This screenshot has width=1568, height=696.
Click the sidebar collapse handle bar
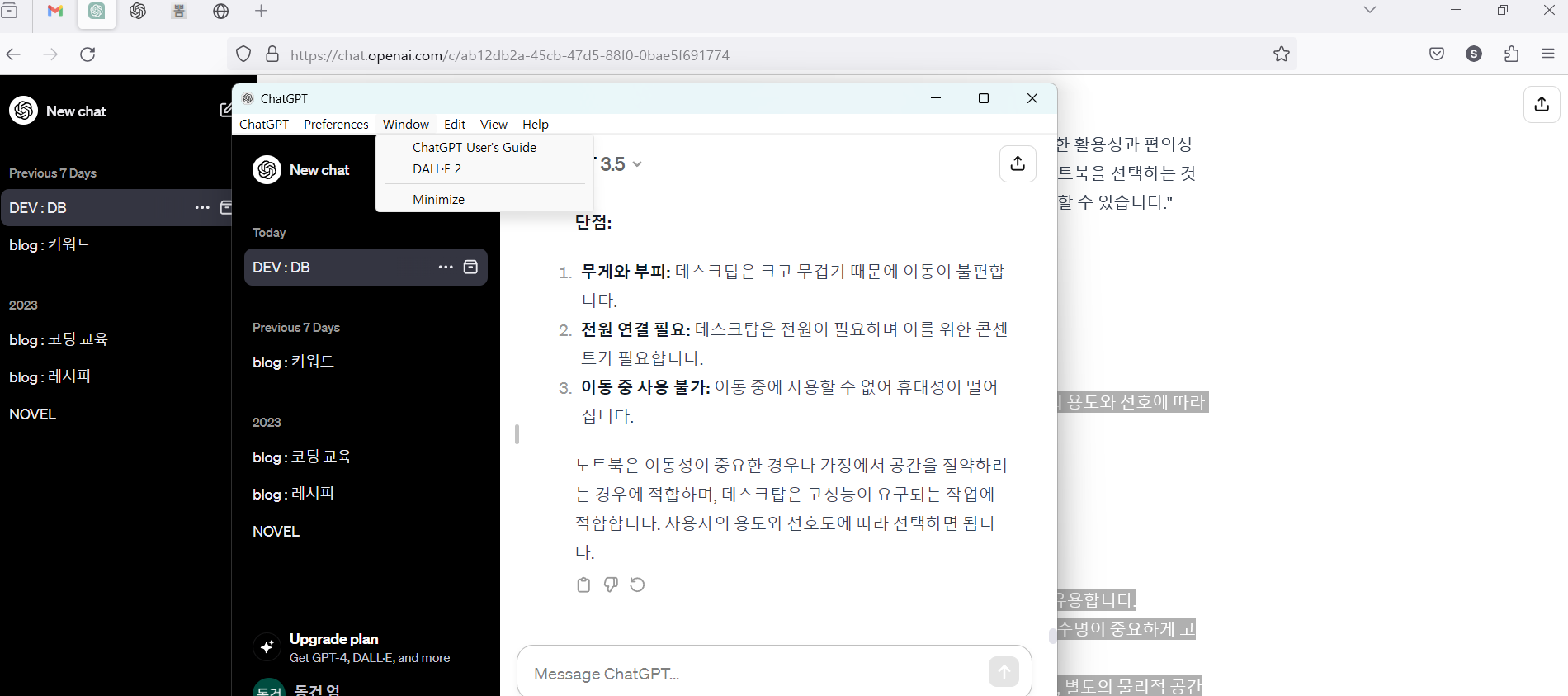(517, 433)
